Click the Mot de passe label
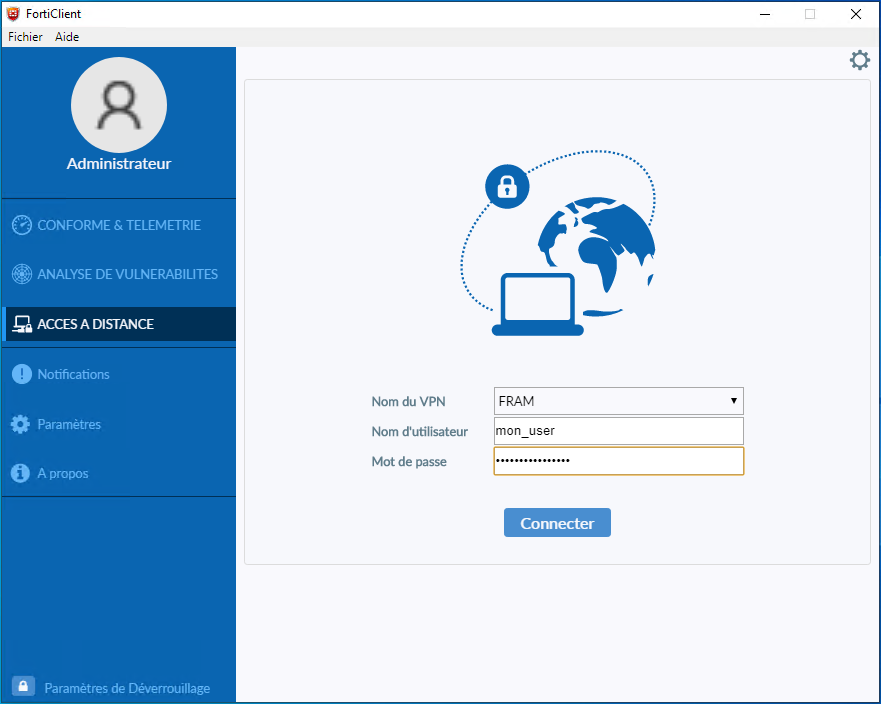This screenshot has width=881, height=704. (x=409, y=462)
